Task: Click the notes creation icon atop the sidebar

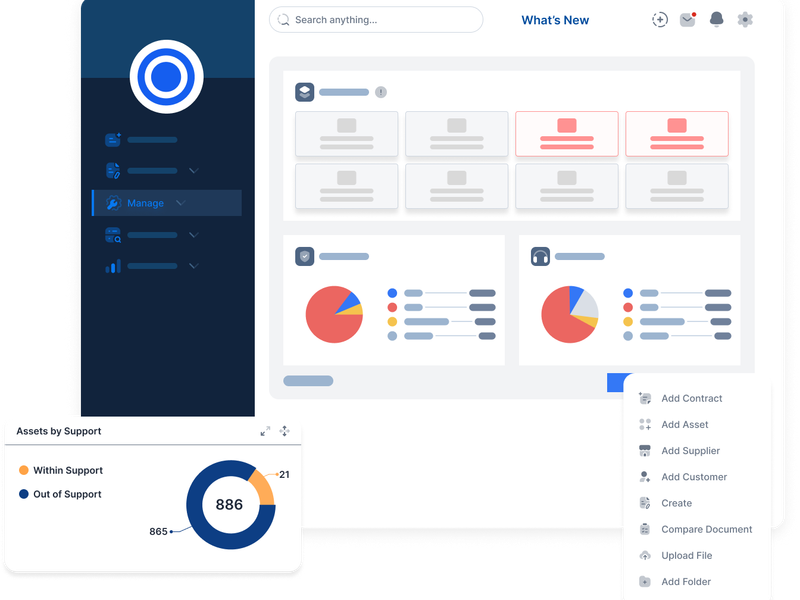Action: 112,139
